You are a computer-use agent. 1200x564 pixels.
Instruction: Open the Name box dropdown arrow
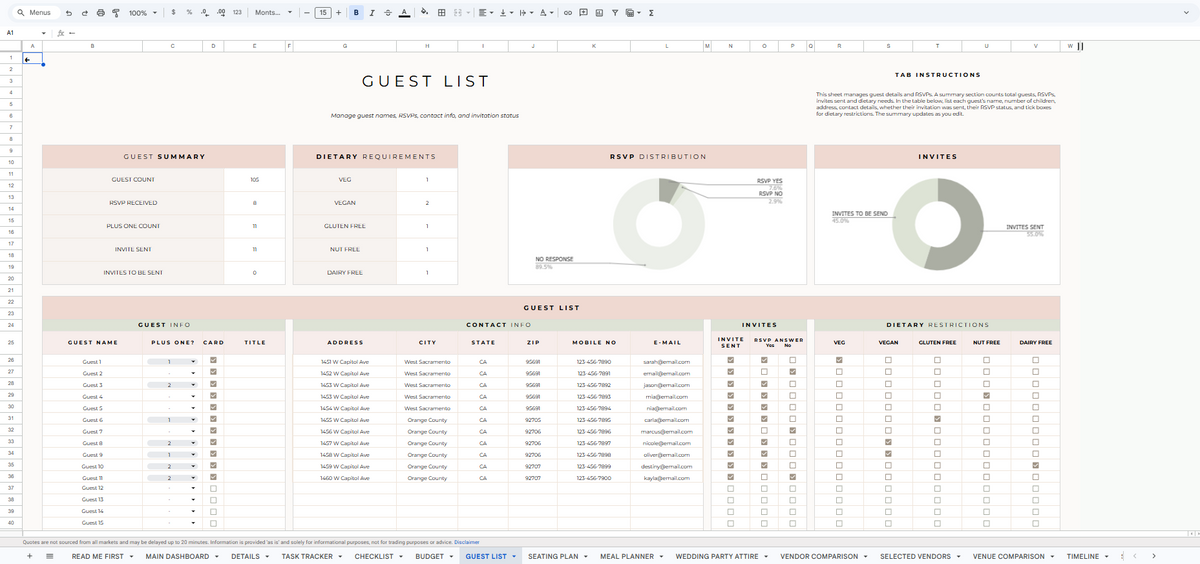[43, 33]
